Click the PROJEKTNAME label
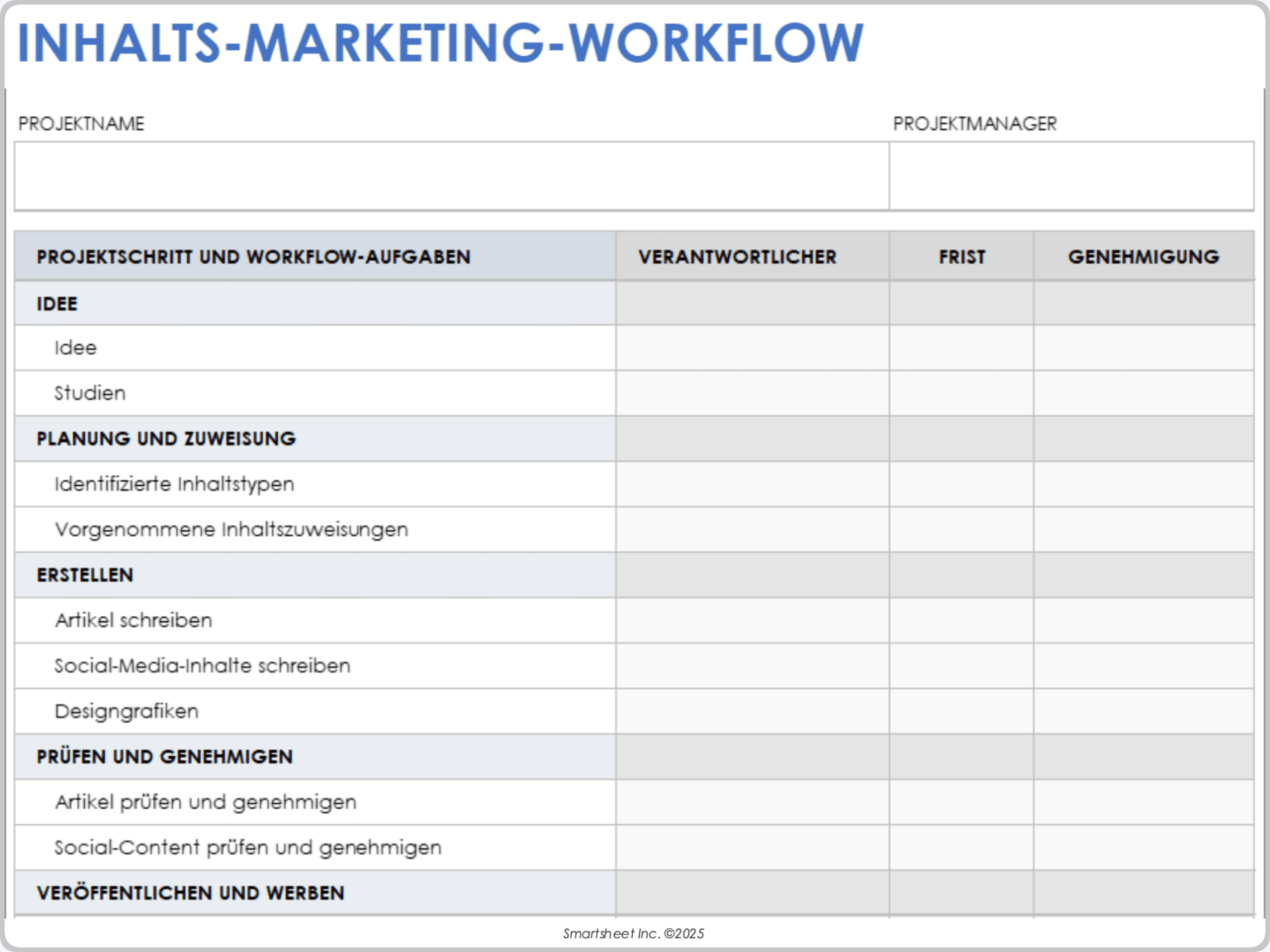Viewport: 1270px width, 952px height. tap(81, 124)
